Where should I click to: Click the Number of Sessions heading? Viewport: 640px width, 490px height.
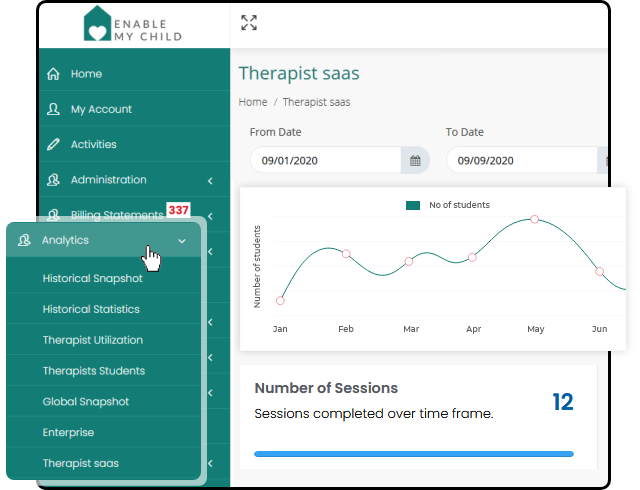pos(326,388)
